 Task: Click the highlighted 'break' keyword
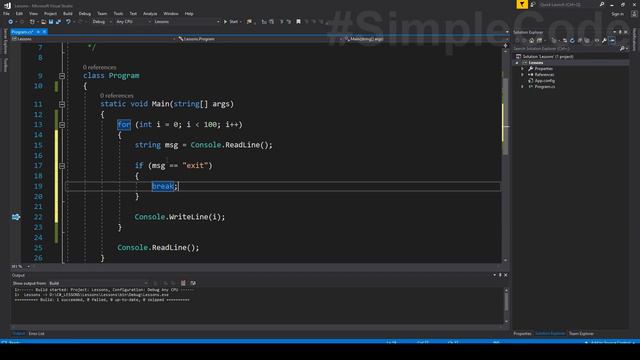(162, 186)
